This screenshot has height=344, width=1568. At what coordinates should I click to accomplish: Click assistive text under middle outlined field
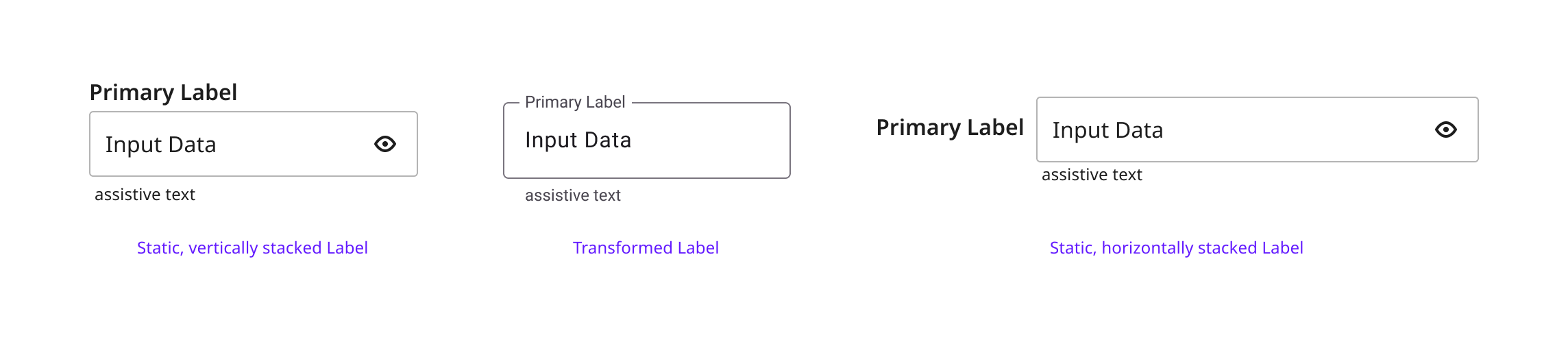coord(573,195)
